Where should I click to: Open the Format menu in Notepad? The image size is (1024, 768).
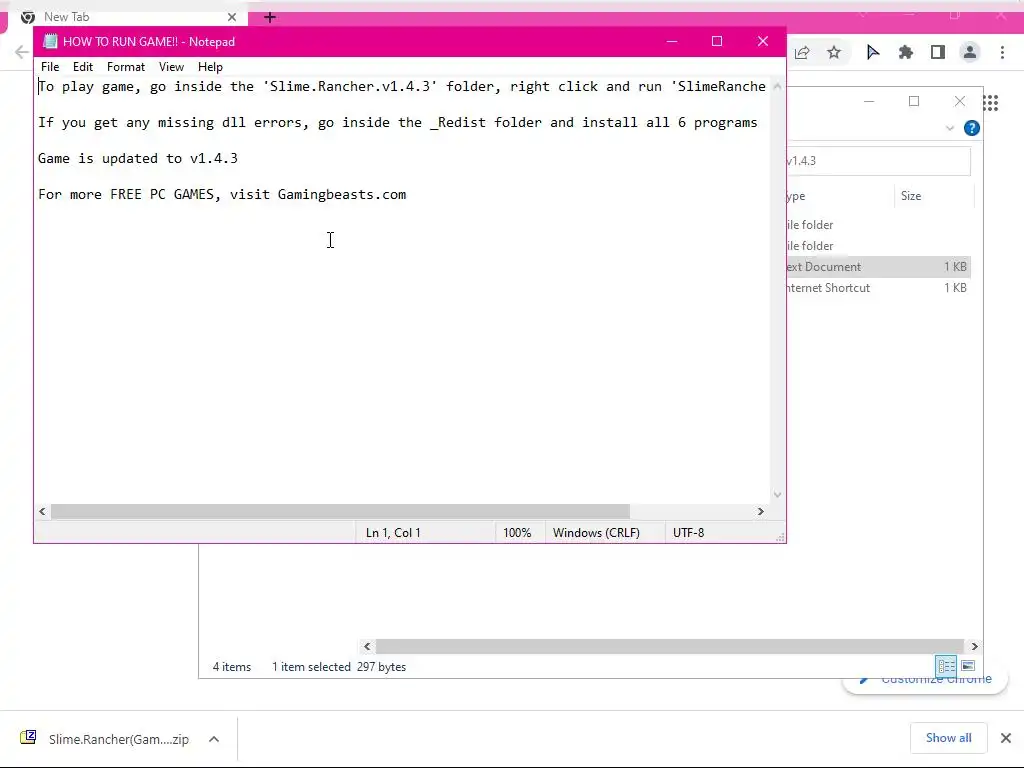pyautogui.click(x=125, y=67)
